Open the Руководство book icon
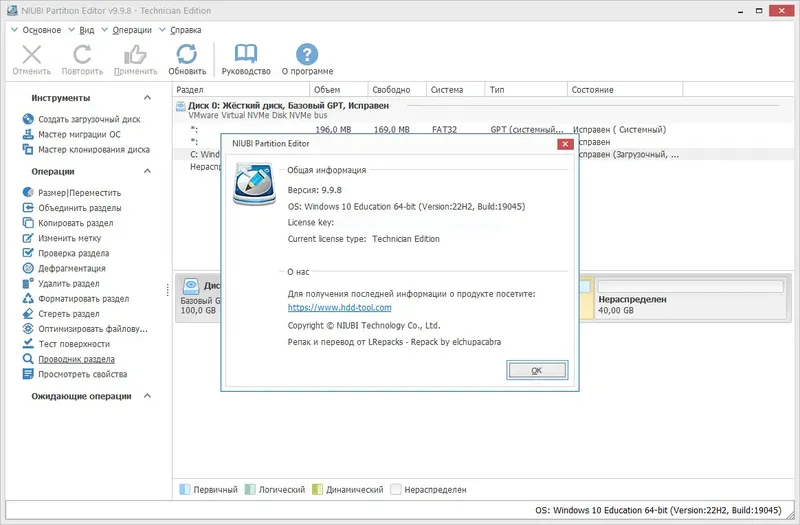 coord(246,55)
